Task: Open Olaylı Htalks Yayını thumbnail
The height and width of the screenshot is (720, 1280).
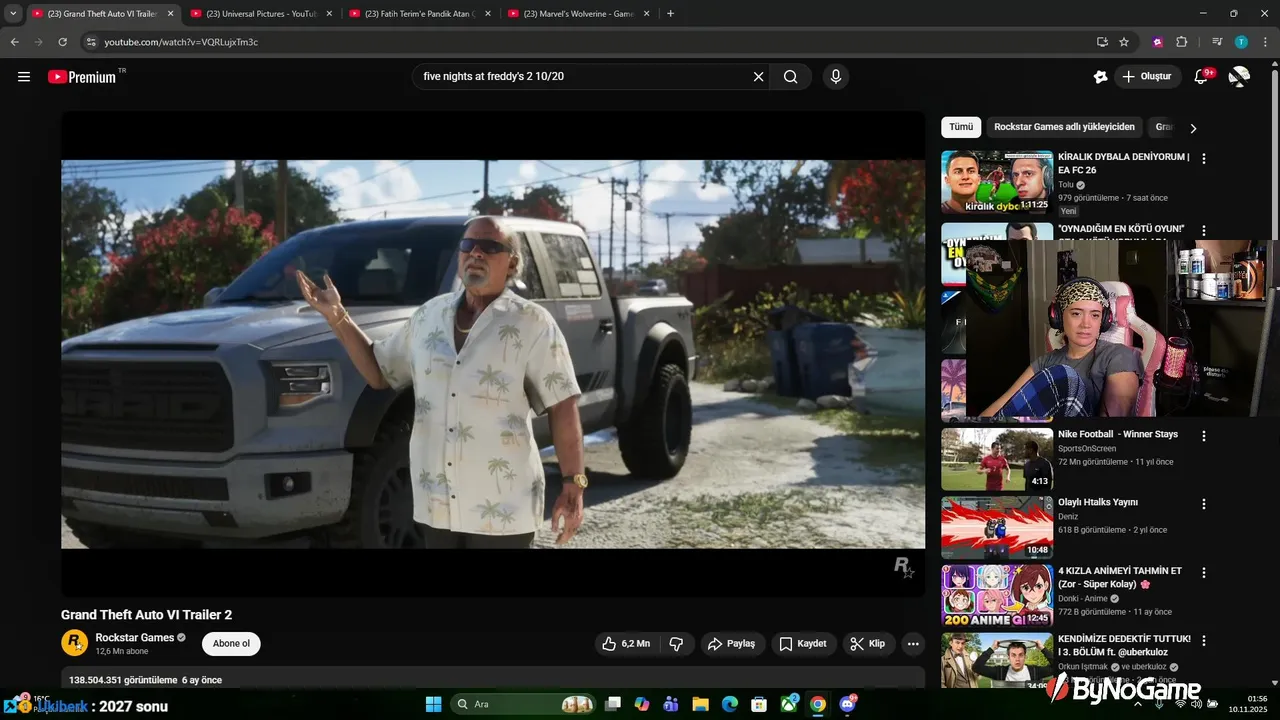Action: point(997,527)
